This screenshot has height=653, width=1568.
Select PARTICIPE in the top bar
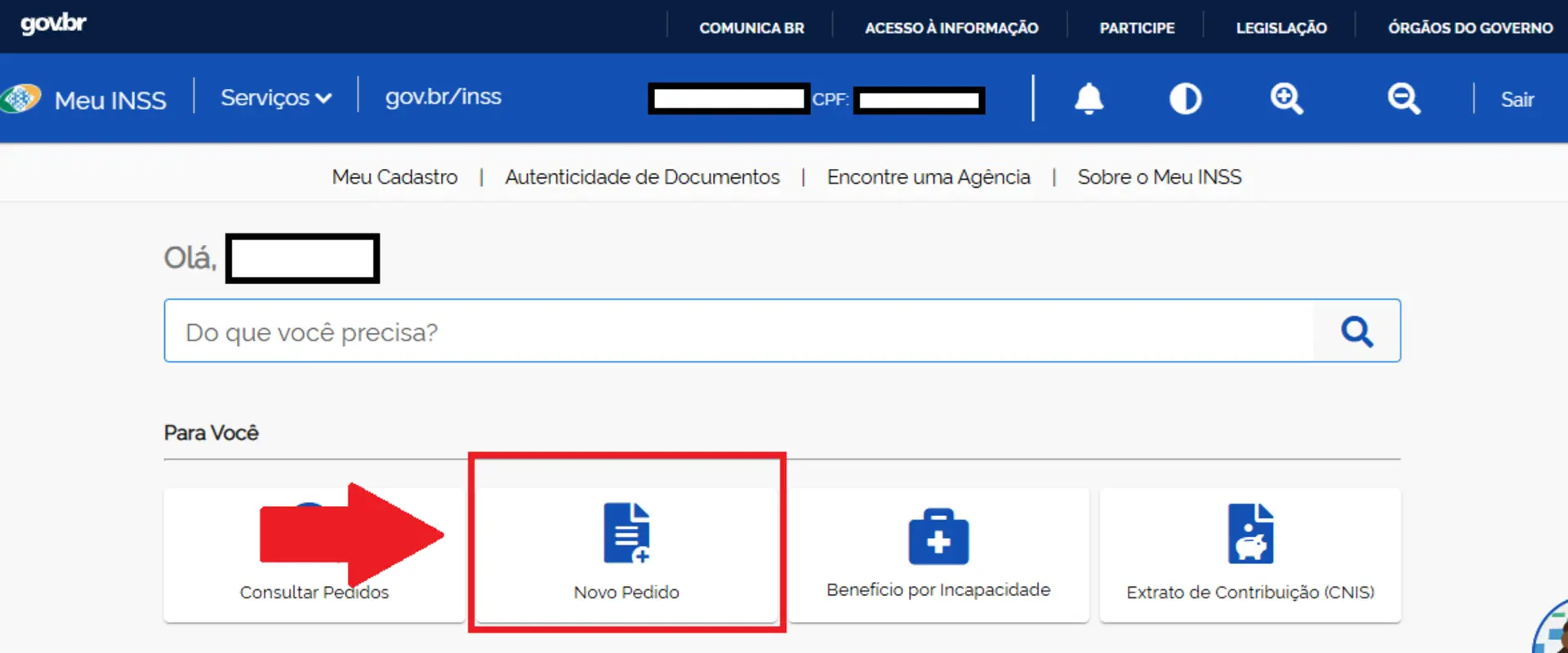pyautogui.click(x=1137, y=28)
